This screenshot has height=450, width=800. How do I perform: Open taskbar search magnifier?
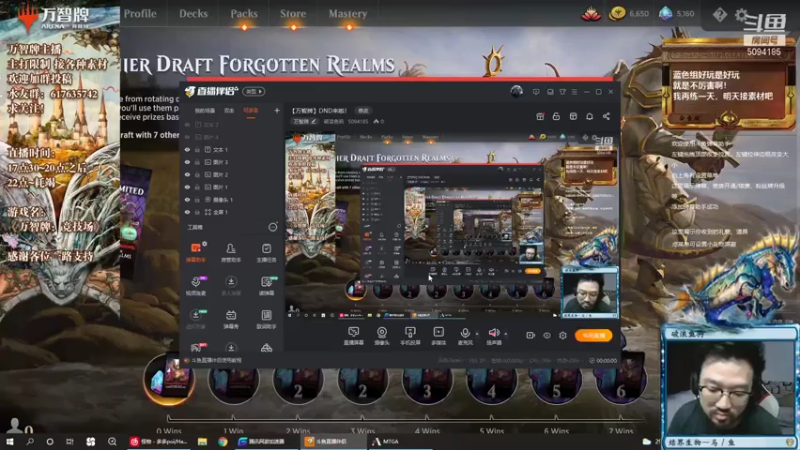[x=30, y=441]
